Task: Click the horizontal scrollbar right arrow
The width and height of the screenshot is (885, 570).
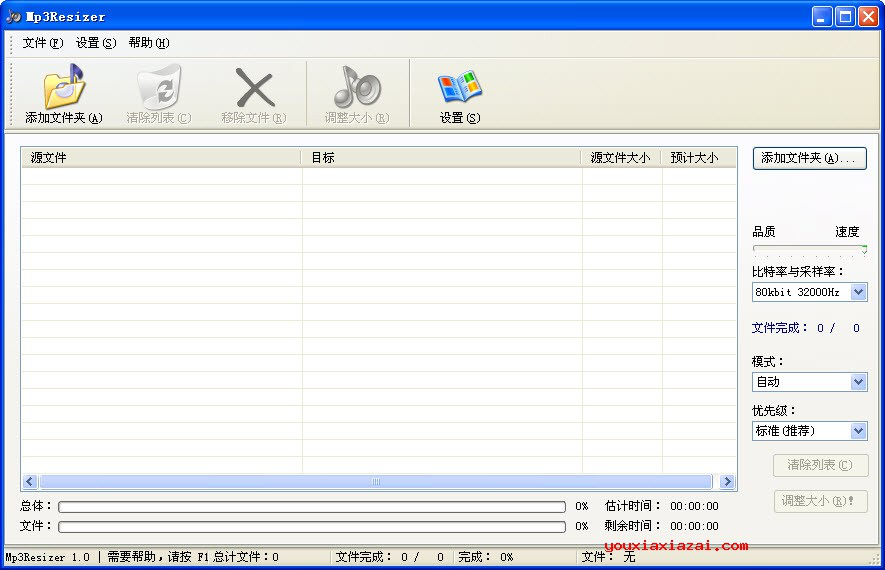Action: pyautogui.click(x=727, y=482)
